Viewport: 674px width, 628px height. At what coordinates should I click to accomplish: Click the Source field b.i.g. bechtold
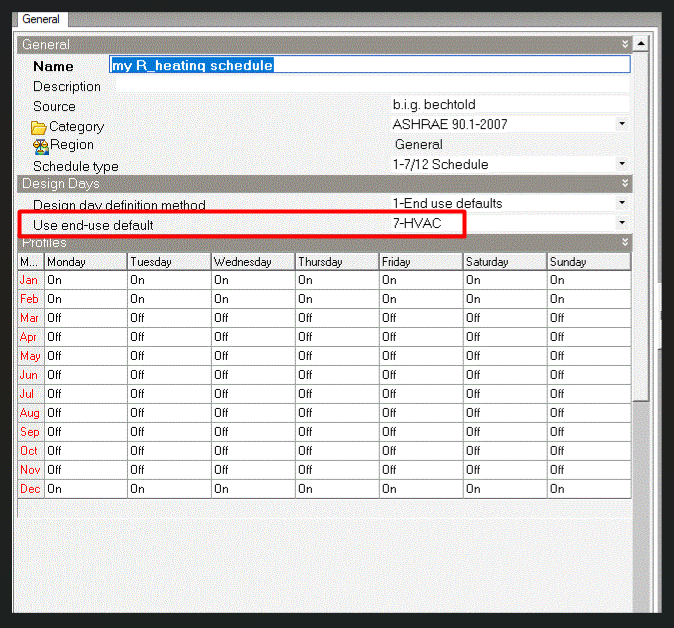coord(510,104)
